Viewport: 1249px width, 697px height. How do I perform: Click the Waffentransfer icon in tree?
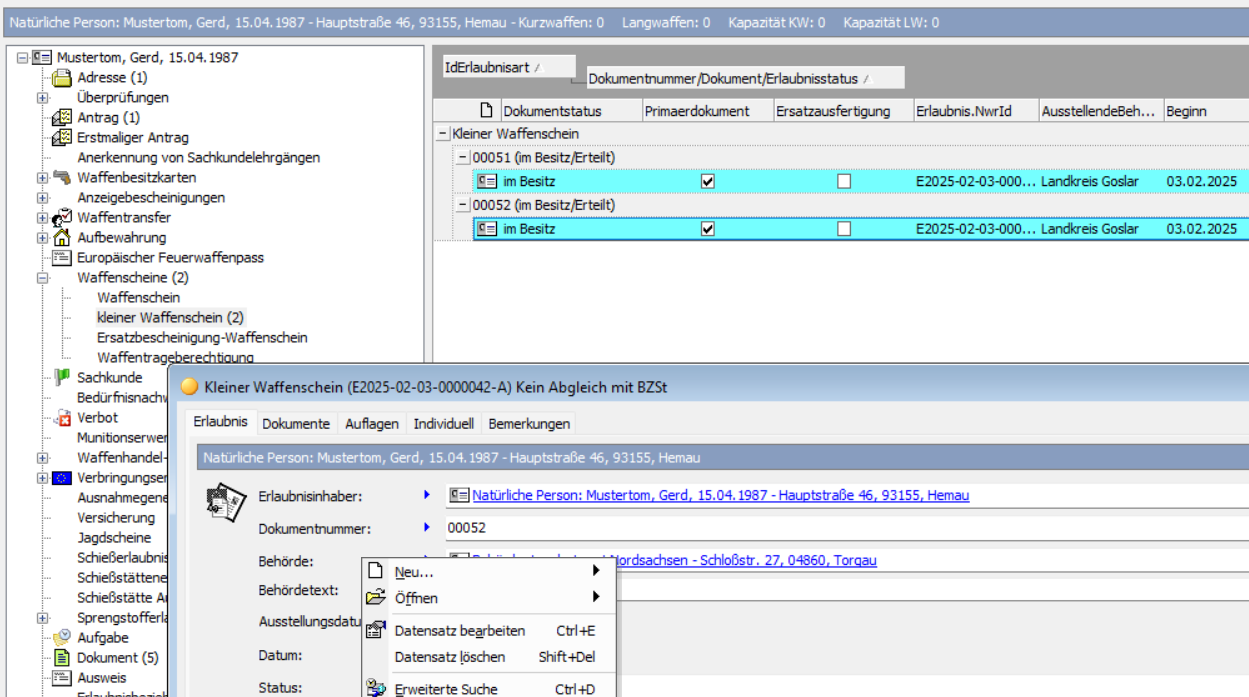click(x=62, y=217)
